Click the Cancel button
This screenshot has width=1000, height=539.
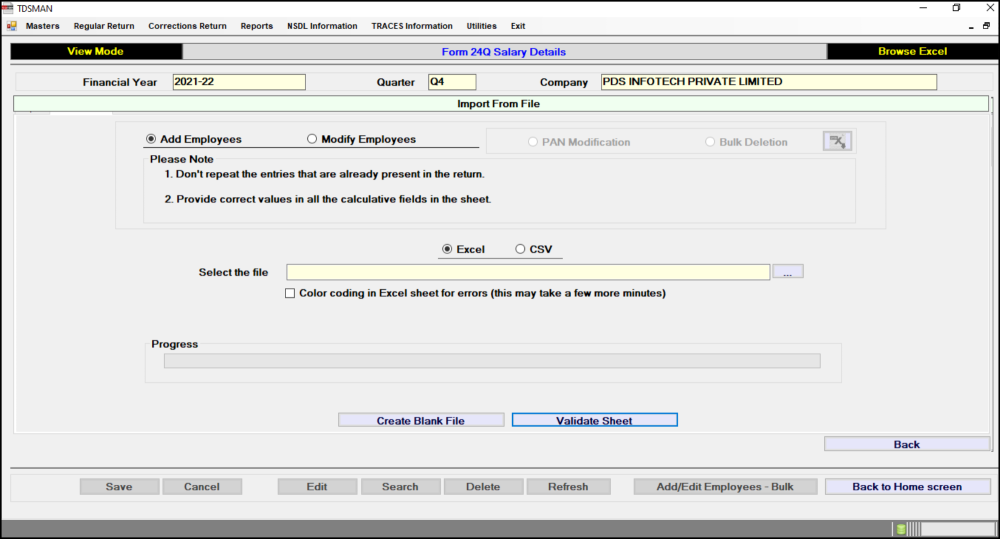pos(202,487)
